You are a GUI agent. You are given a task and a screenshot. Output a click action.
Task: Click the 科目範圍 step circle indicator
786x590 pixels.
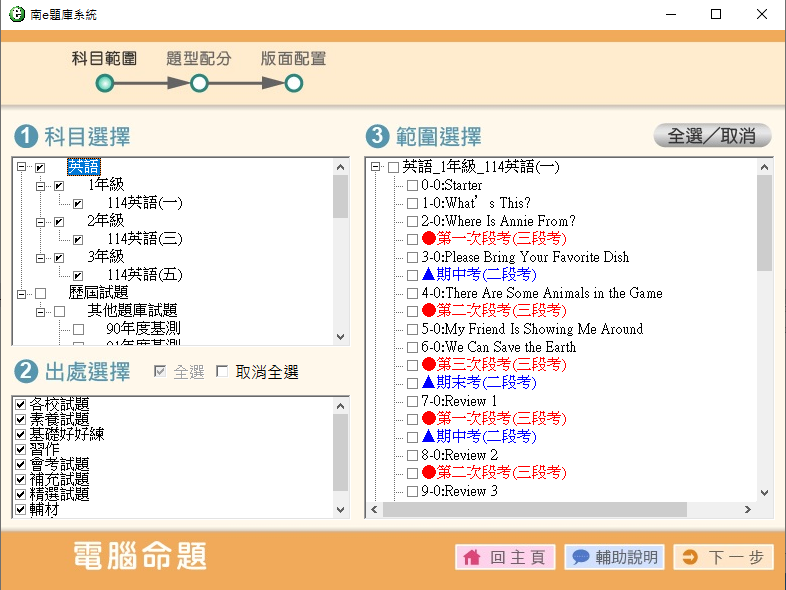click(x=104, y=83)
